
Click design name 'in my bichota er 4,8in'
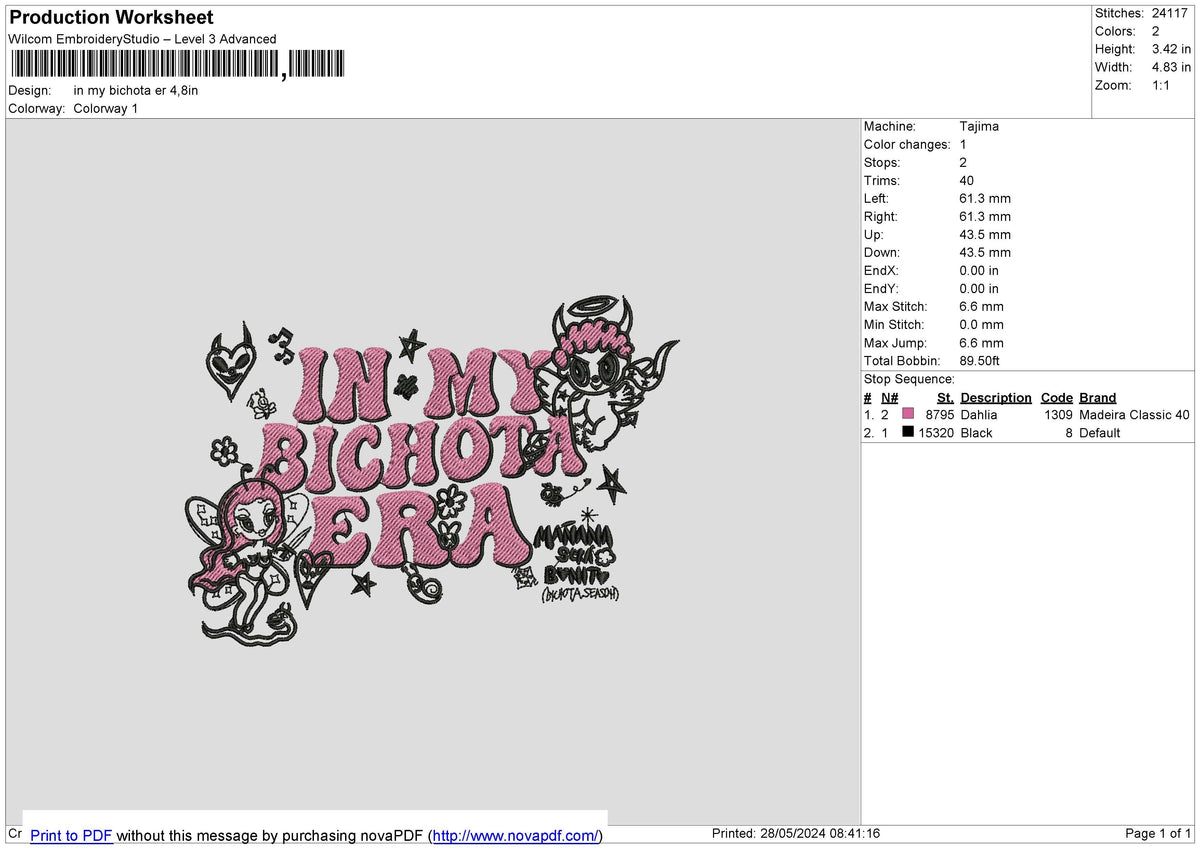(x=136, y=90)
